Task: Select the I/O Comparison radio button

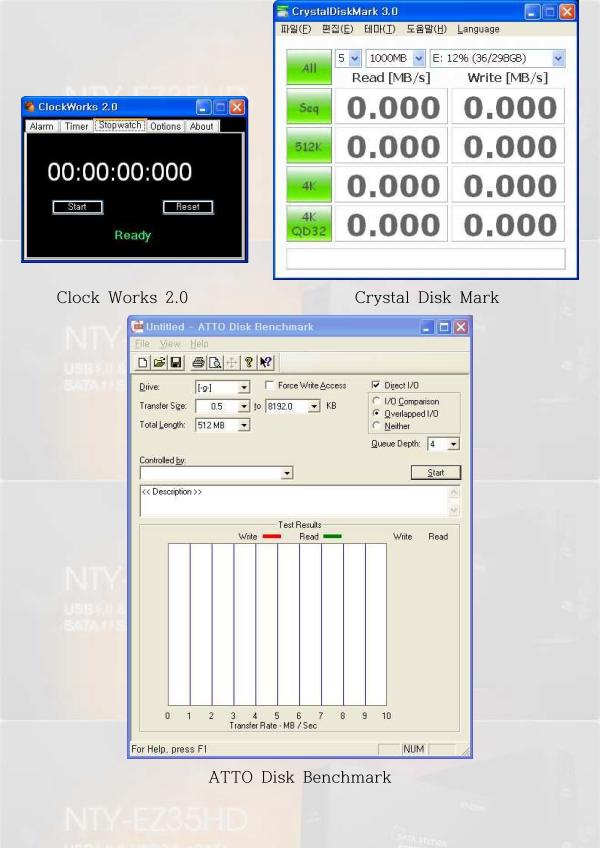Action: click(377, 401)
